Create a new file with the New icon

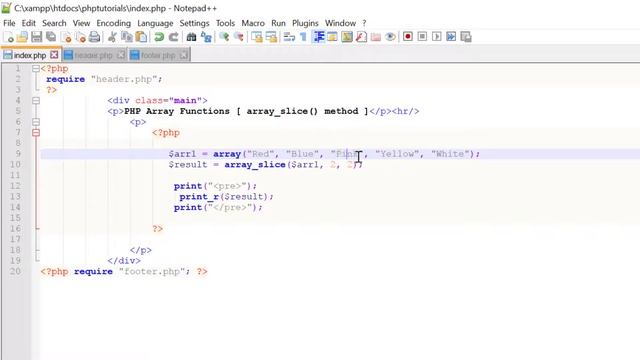point(8,37)
